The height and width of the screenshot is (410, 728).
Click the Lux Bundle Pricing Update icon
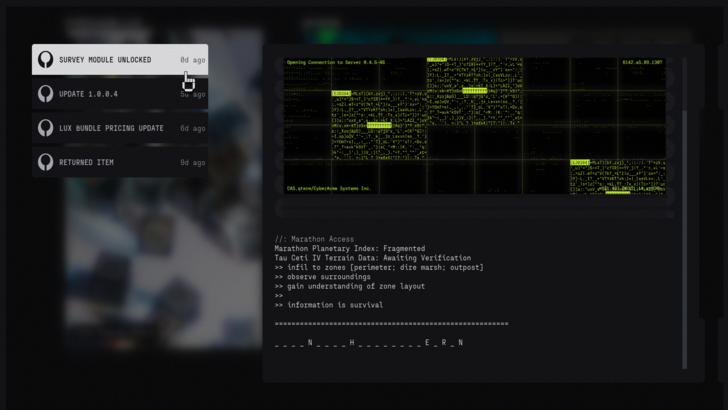pos(45,128)
